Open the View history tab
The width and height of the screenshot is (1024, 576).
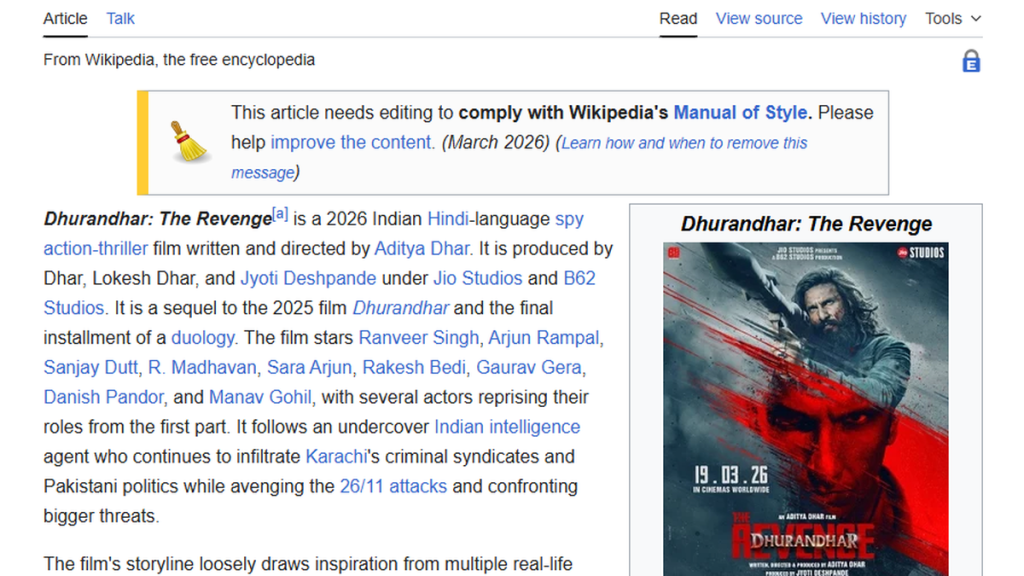tap(863, 18)
